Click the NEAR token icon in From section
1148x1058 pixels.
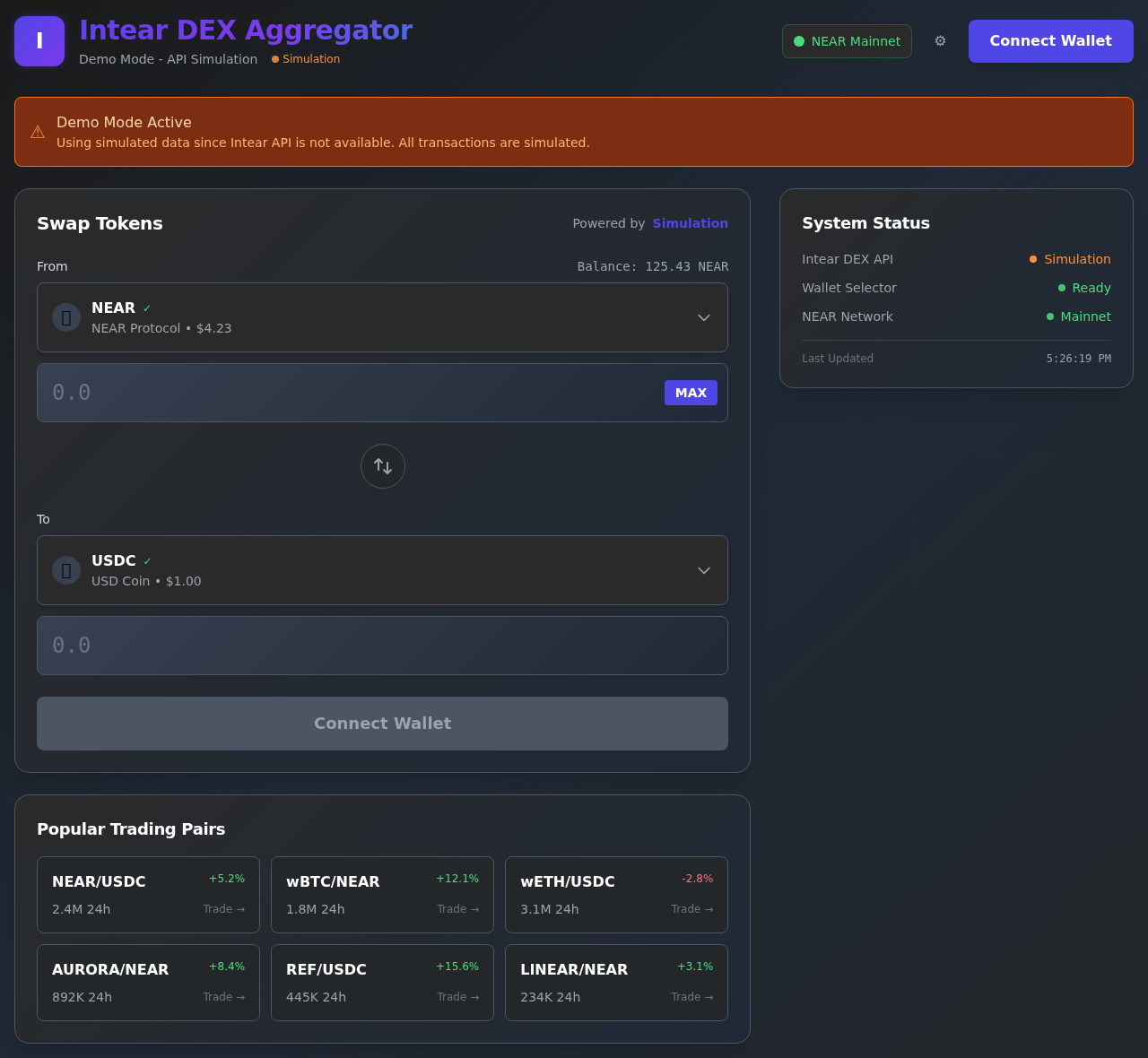coord(65,317)
